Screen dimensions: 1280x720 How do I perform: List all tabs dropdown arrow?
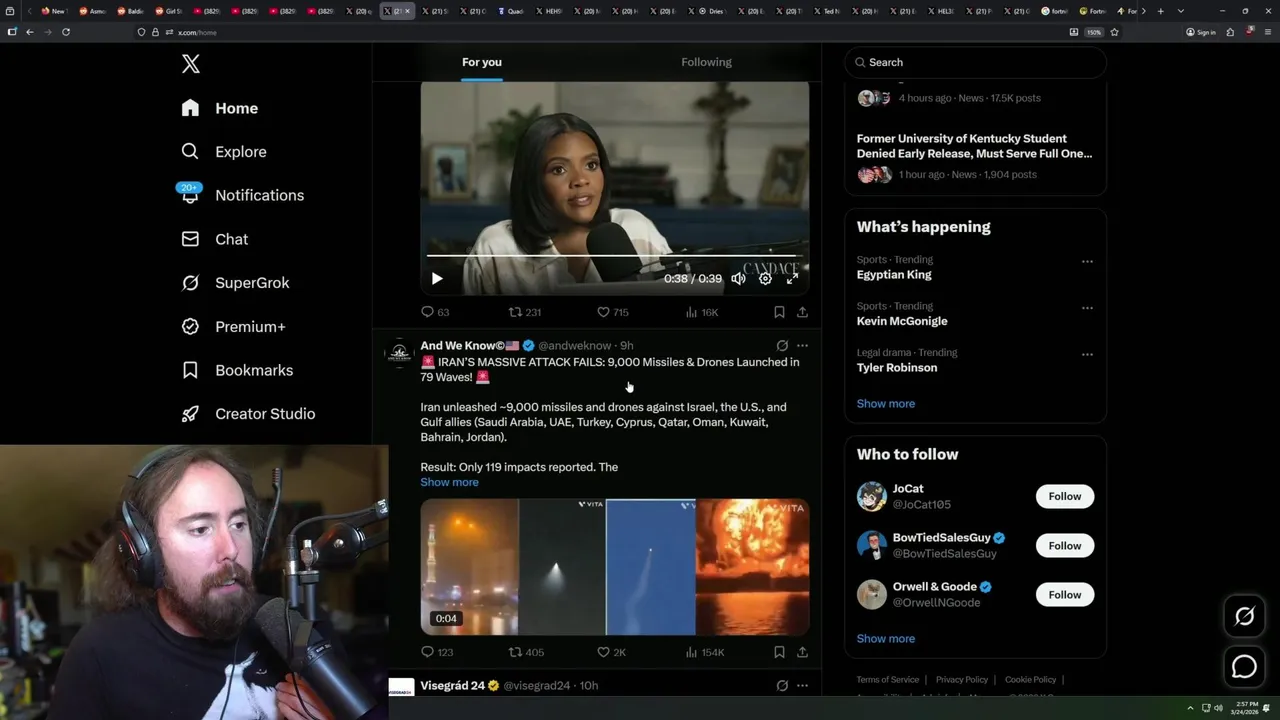[1181, 11]
